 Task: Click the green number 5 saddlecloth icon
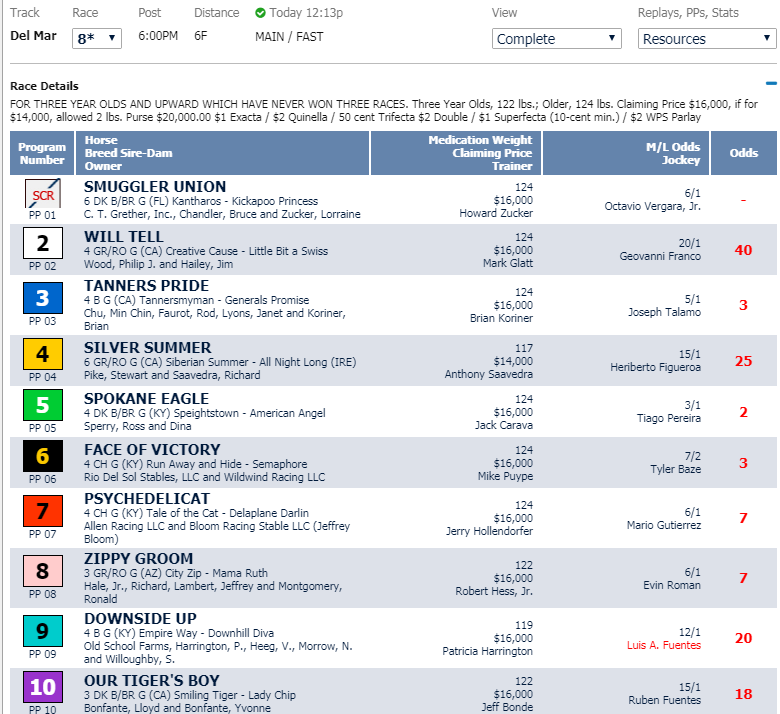point(42,406)
